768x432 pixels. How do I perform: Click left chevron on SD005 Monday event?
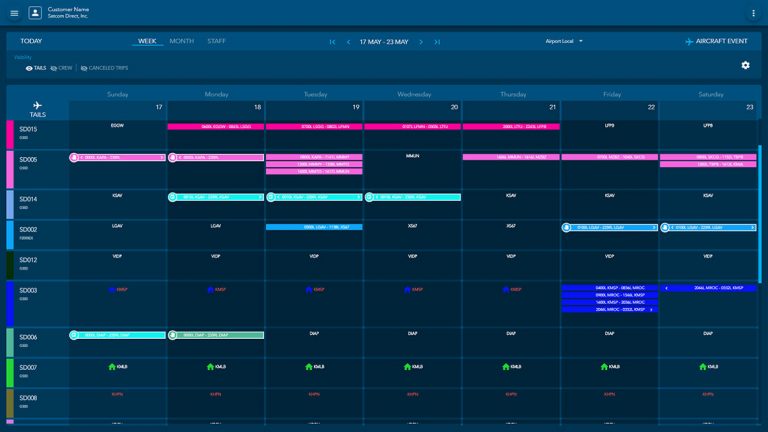(x=180, y=158)
